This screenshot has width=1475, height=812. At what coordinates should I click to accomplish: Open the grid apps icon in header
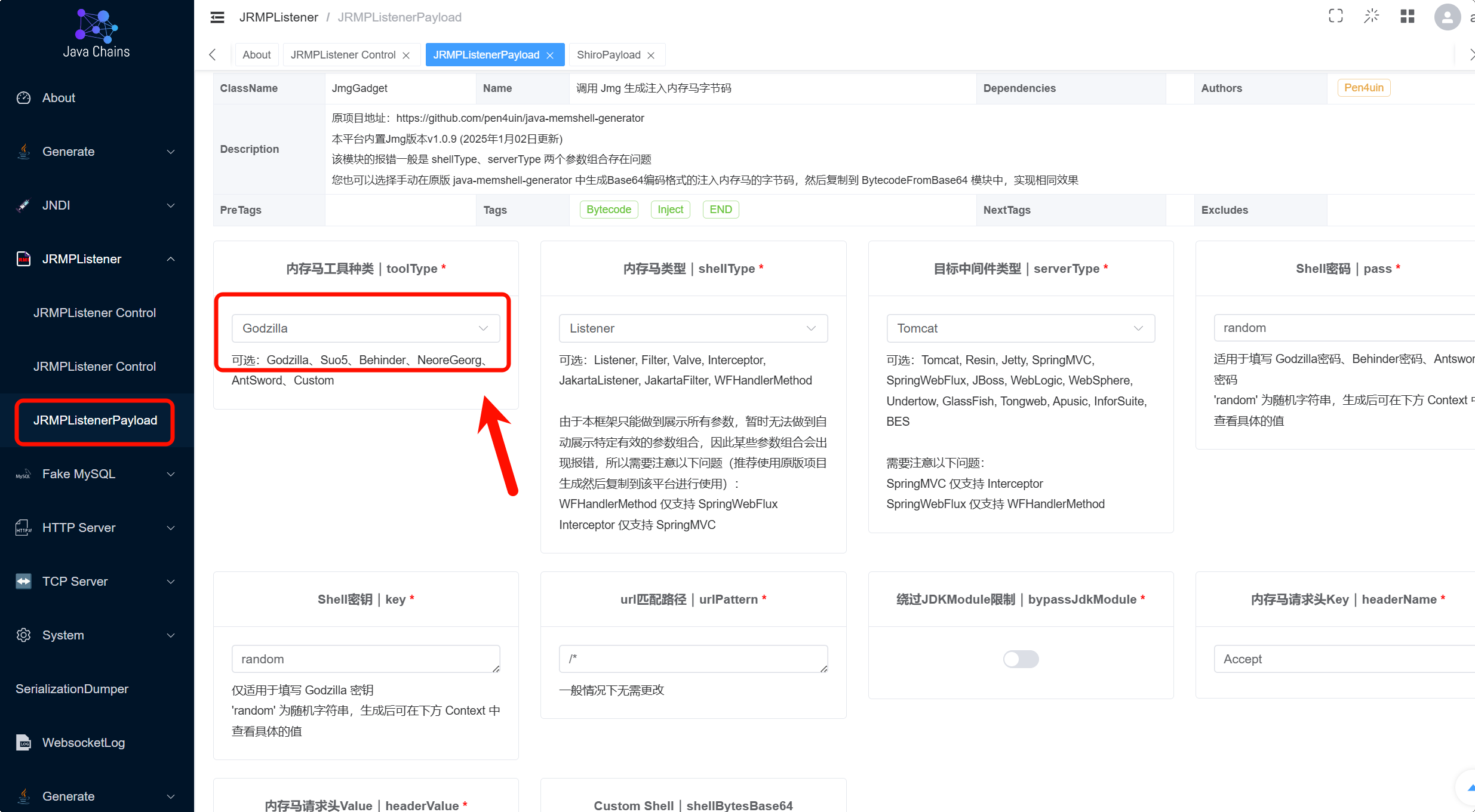1408,16
